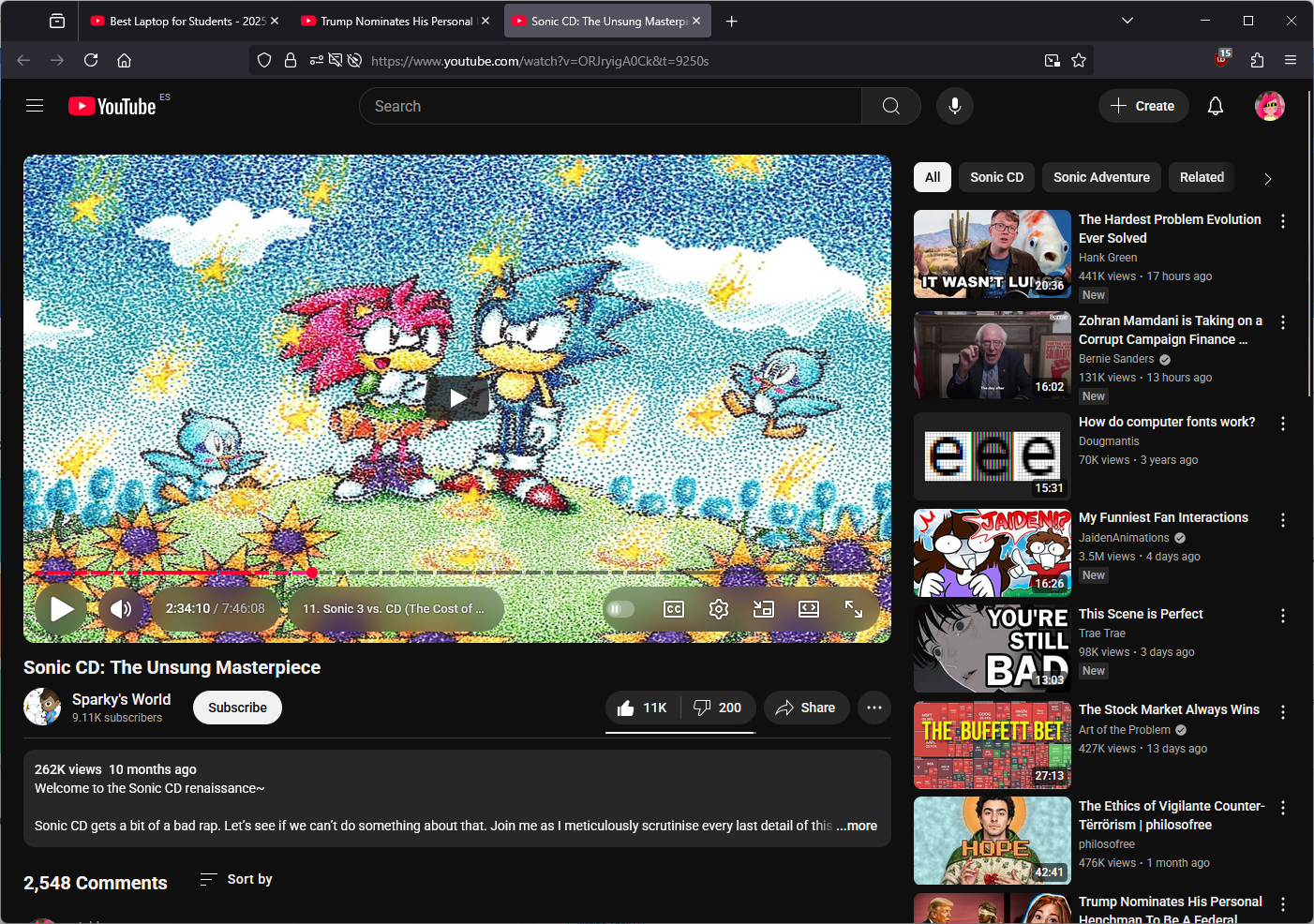List all tabs dropdown arrow

(1127, 21)
